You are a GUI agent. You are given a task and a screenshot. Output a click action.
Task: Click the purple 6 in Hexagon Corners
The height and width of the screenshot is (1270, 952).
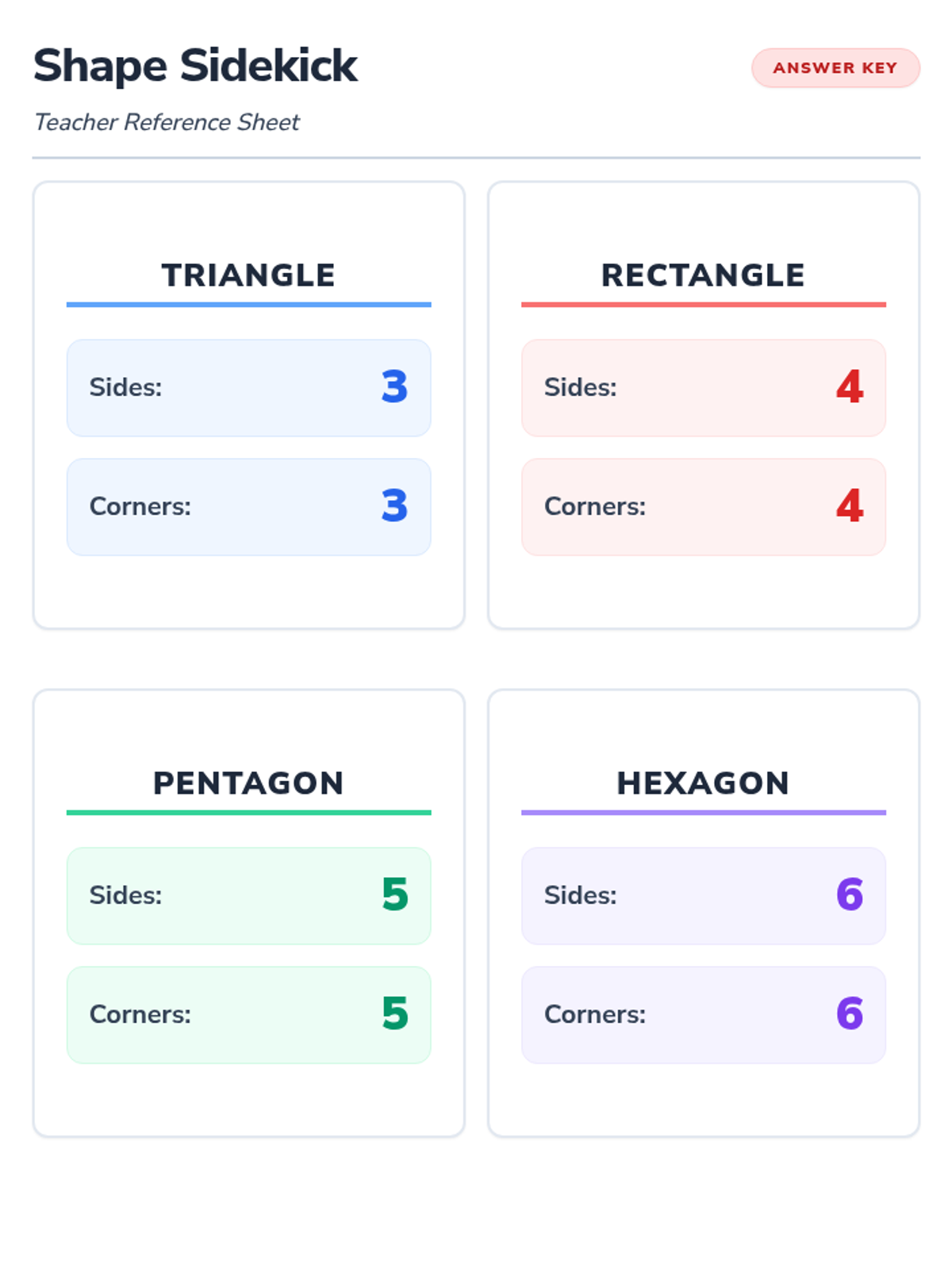coord(850,1014)
